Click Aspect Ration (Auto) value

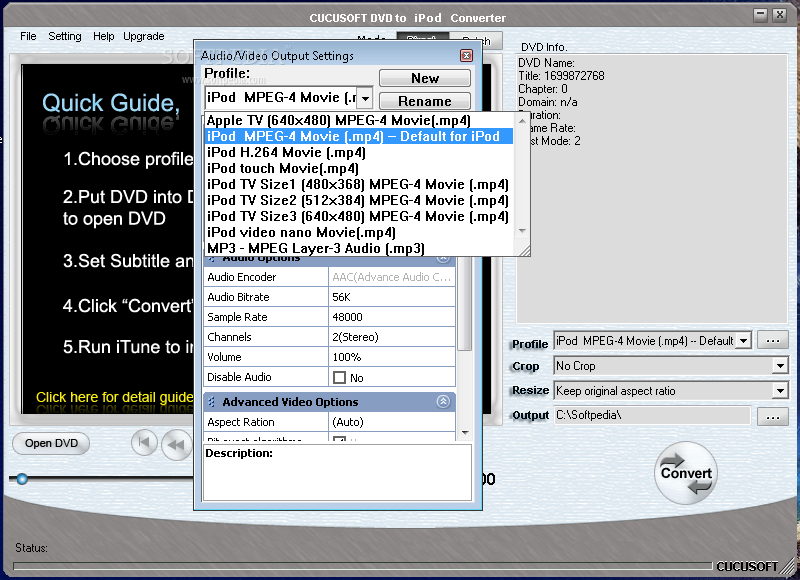click(x=391, y=422)
